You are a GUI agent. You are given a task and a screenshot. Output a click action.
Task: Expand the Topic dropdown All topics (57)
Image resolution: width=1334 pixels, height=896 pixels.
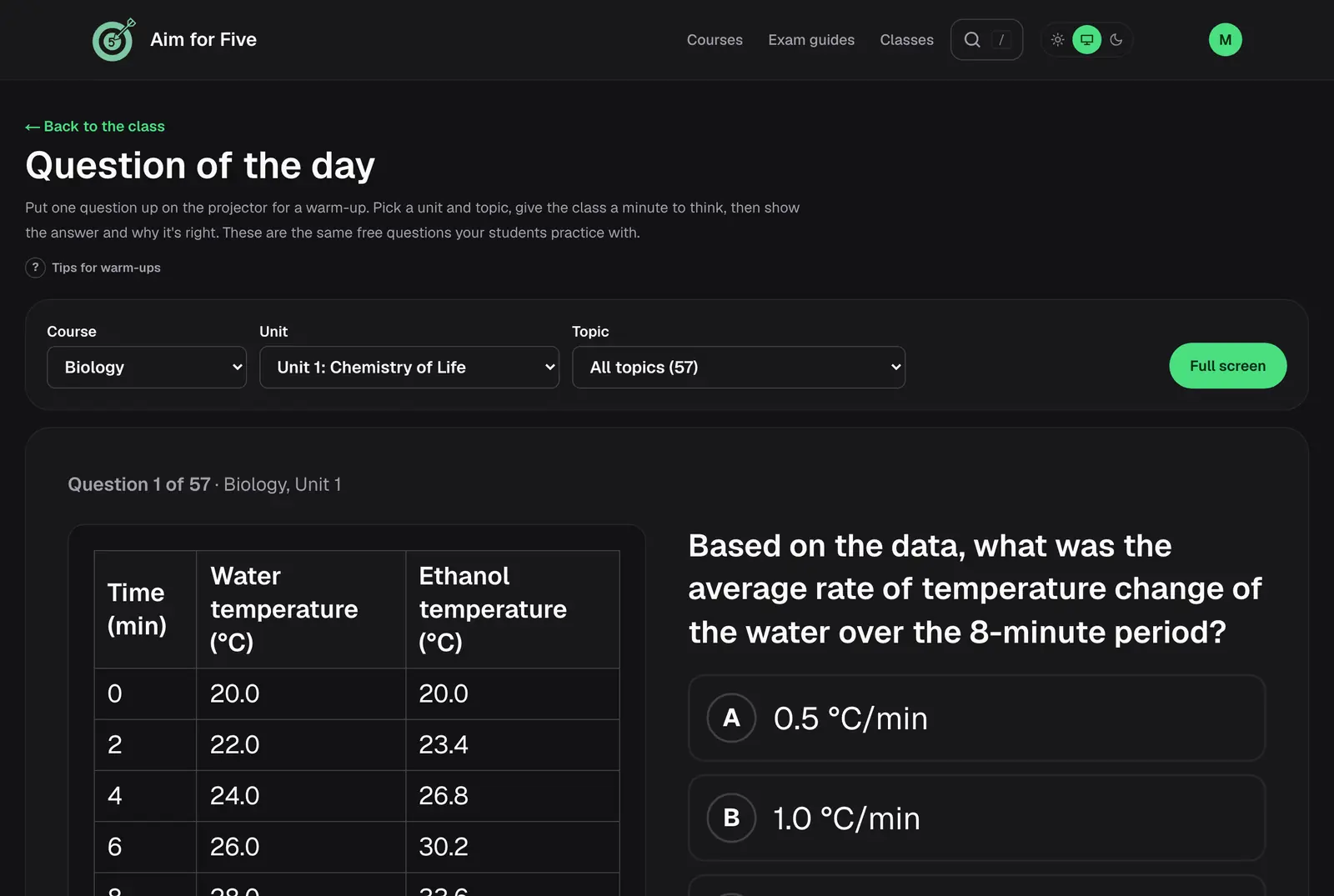(739, 368)
